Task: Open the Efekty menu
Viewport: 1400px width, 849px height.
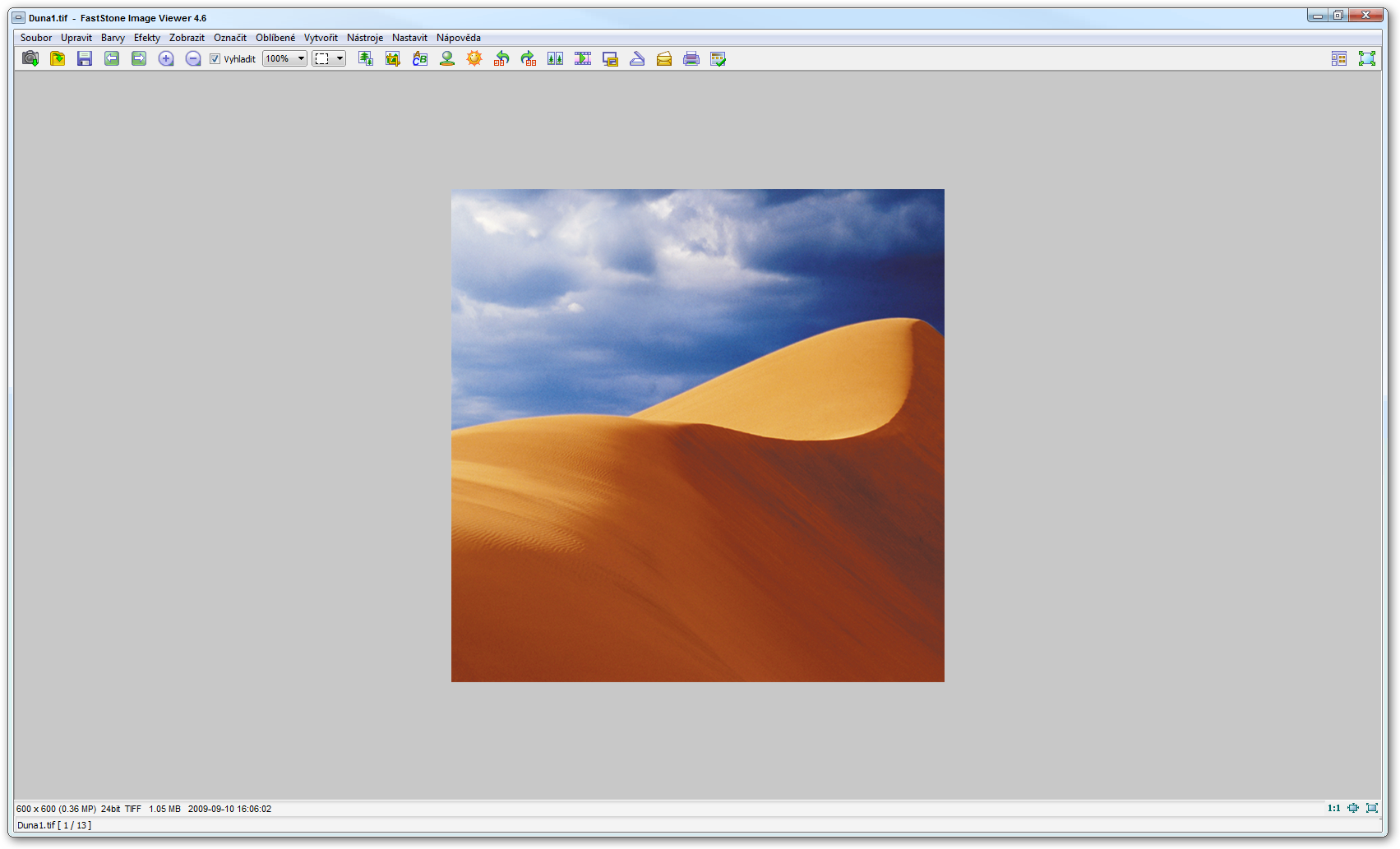Action: [x=147, y=38]
